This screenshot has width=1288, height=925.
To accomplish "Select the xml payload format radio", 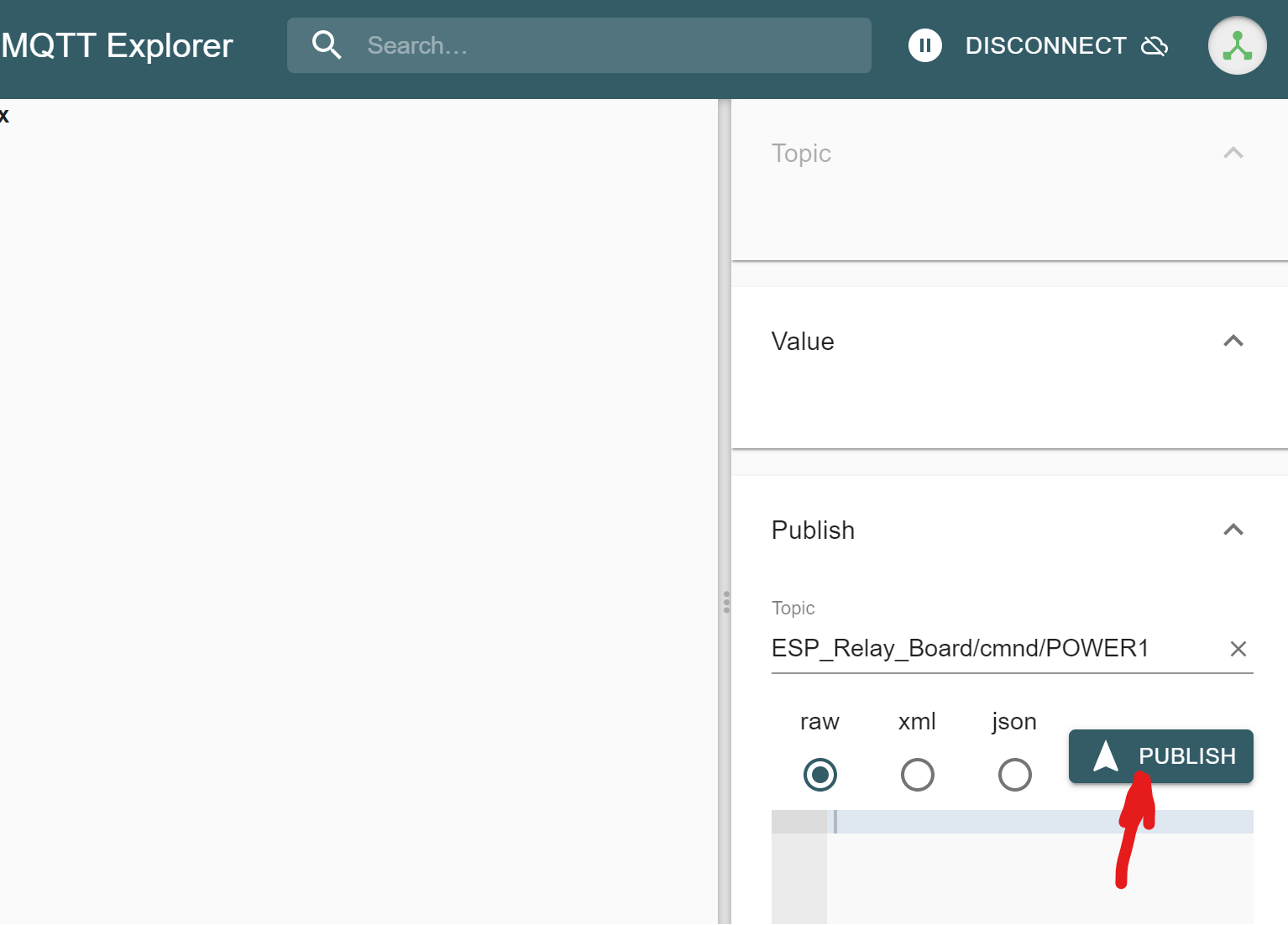I will [917, 774].
